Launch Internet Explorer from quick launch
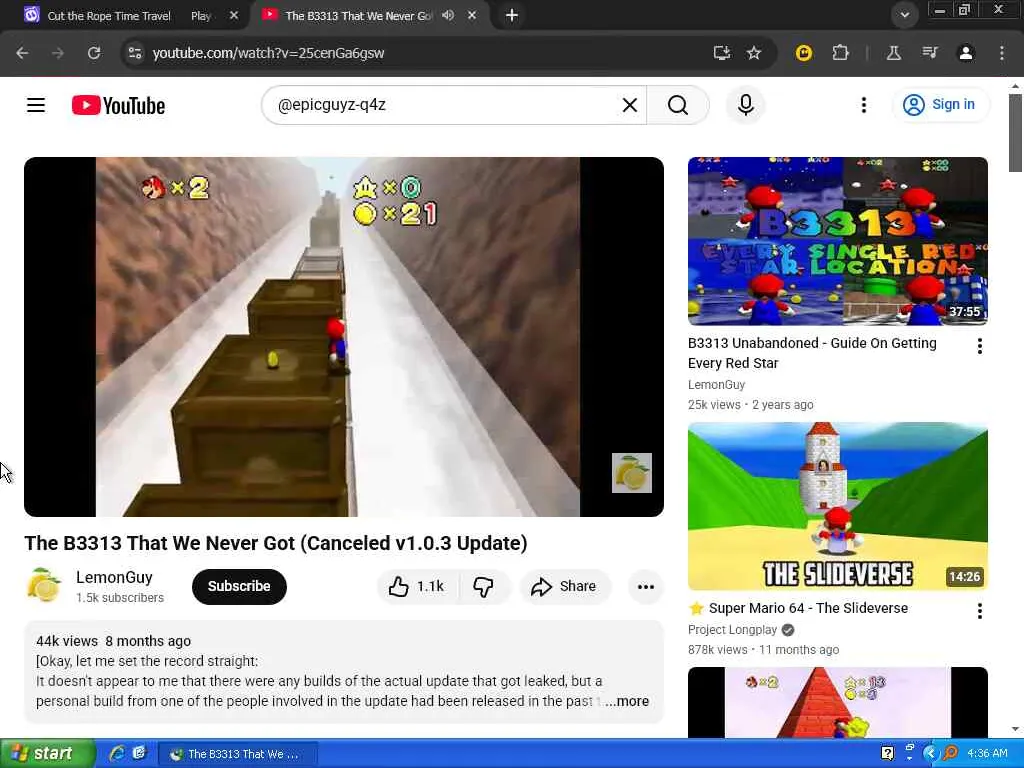 click(x=117, y=754)
